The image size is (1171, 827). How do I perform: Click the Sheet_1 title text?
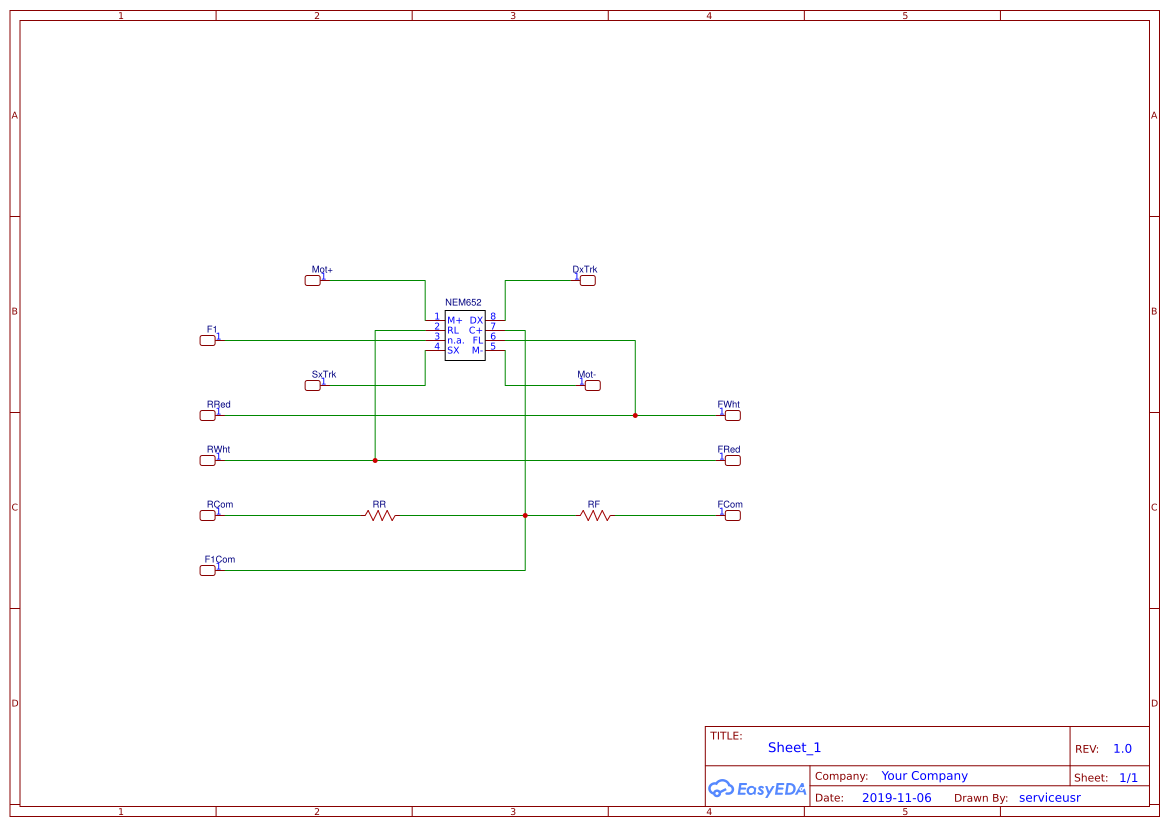coord(794,747)
